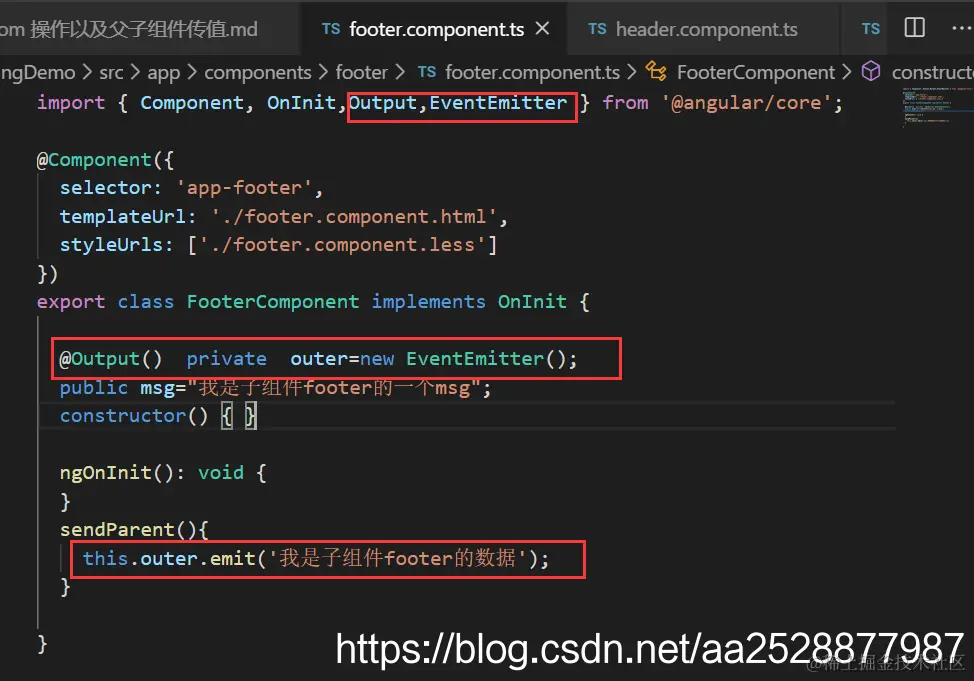This screenshot has height=681, width=974.
Task: Click '@Output()' decorator on outer property
Action: tap(111, 359)
